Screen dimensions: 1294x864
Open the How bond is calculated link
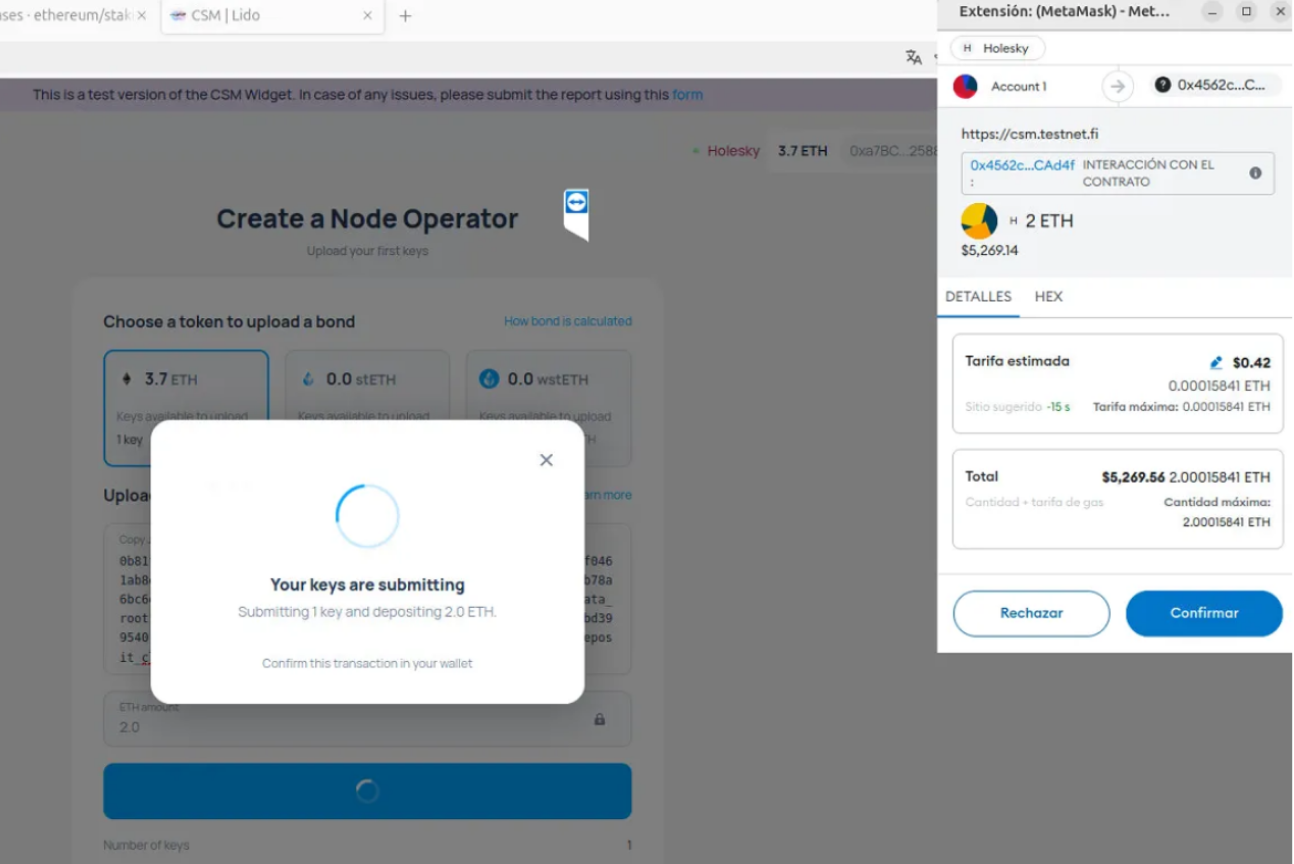point(567,321)
